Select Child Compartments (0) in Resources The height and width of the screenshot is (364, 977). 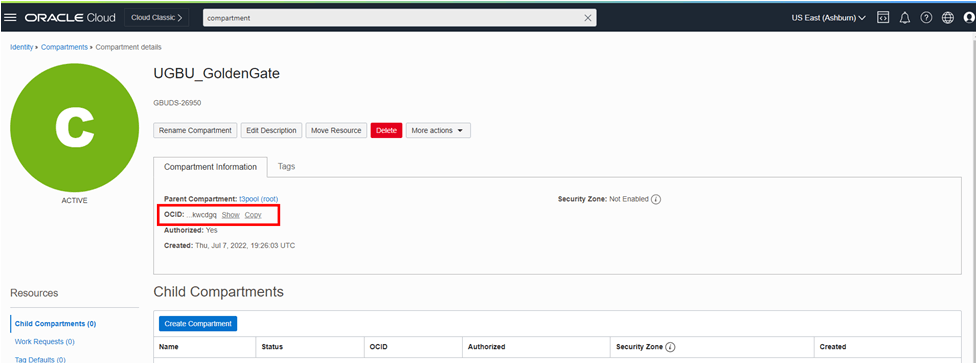(55, 324)
